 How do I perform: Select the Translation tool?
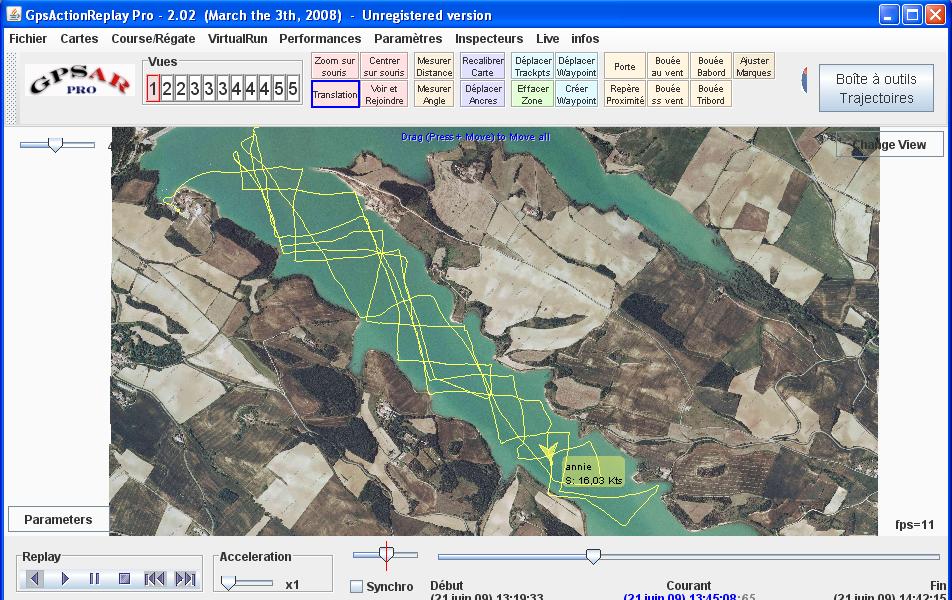(x=335, y=94)
